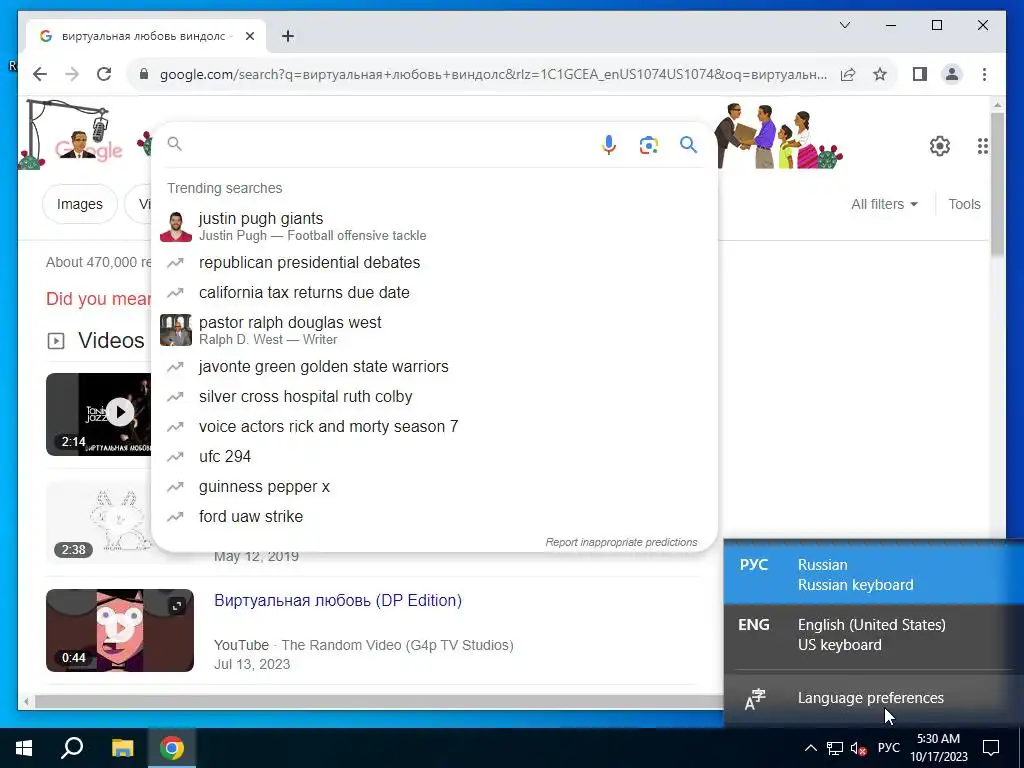
Task: Choose suggestion voice actors rick and morty season 7
Action: (434, 426)
